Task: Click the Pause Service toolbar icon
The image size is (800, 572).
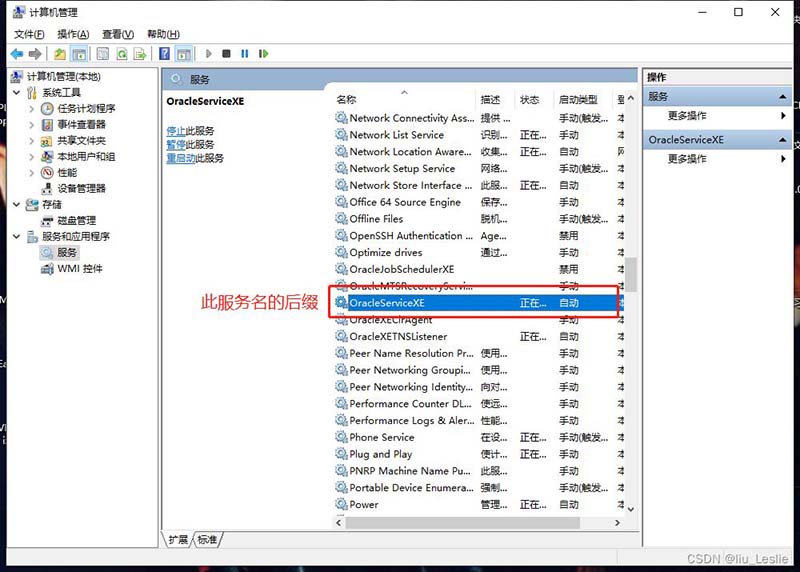Action: [x=245, y=54]
